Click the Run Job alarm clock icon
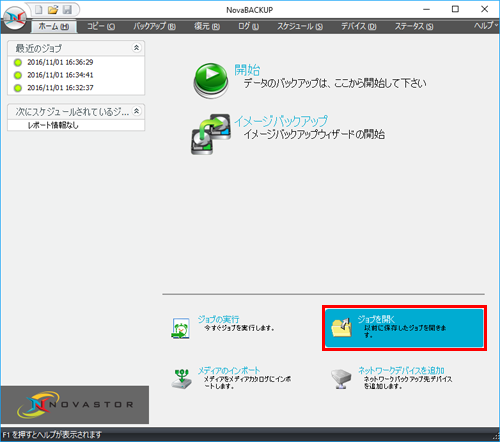The image size is (500, 442). [181, 328]
